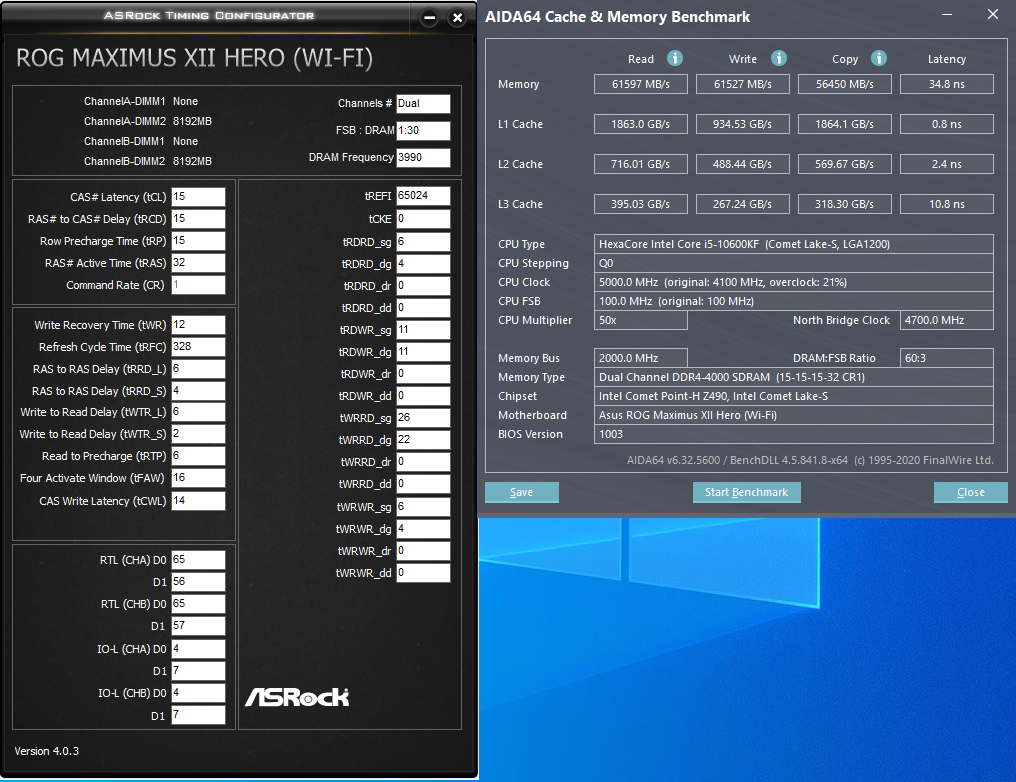
Task: Click the CPU Clock value 5000.0 MHz
Action: pos(794,282)
